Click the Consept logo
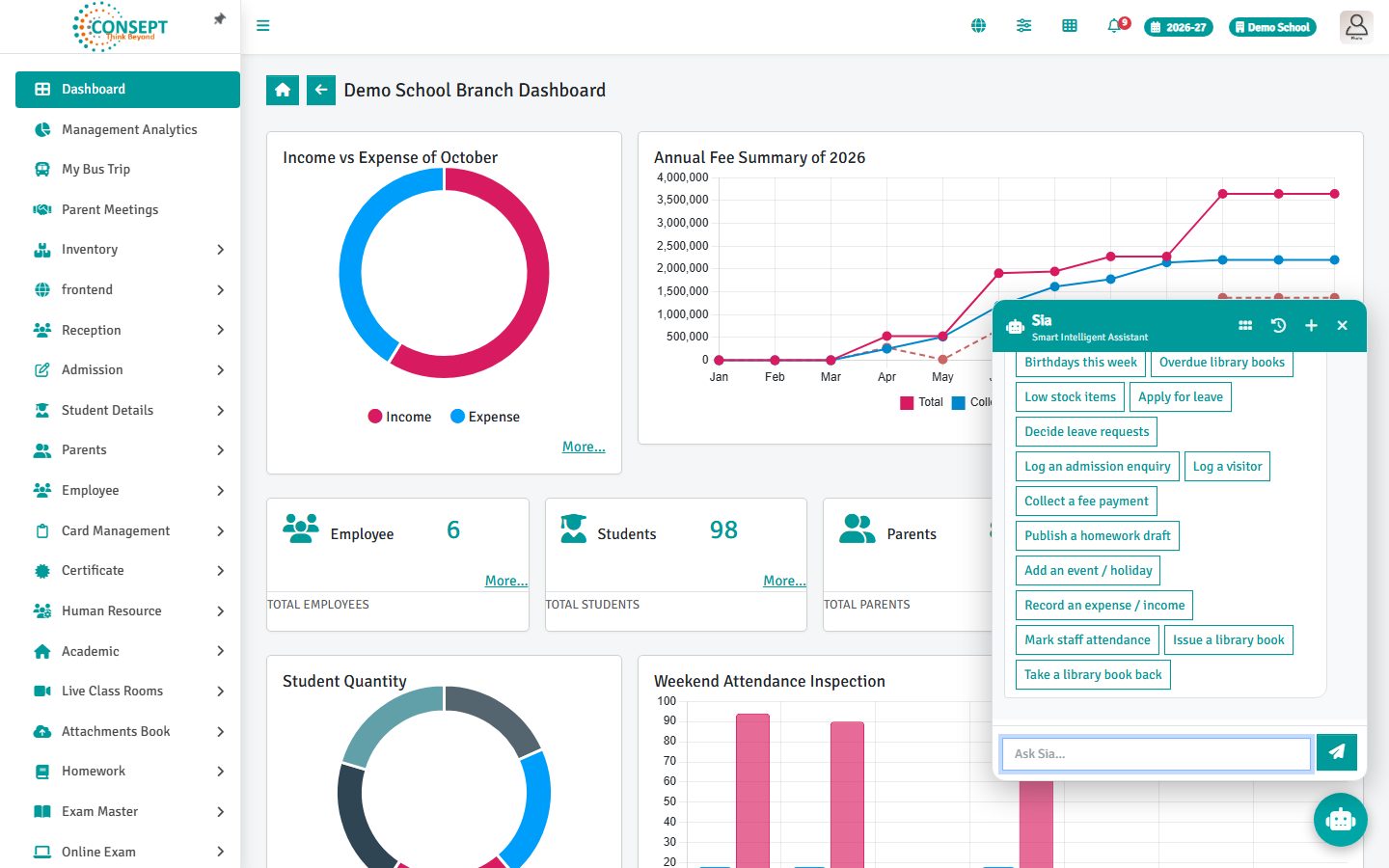The height and width of the screenshot is (868, 1389). pyautogui.click(x=121, y=27)
